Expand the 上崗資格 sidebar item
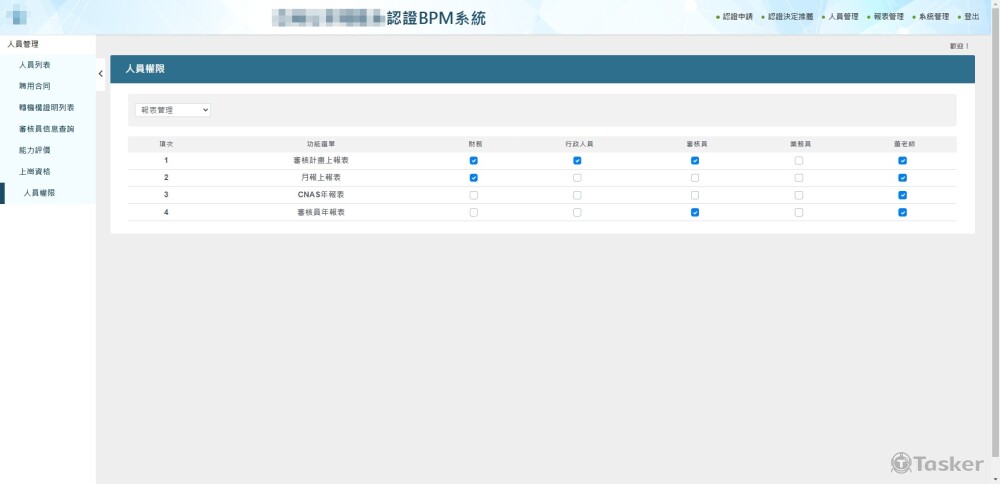Screen dimensions: 1000x484 [x=35, y=171]
